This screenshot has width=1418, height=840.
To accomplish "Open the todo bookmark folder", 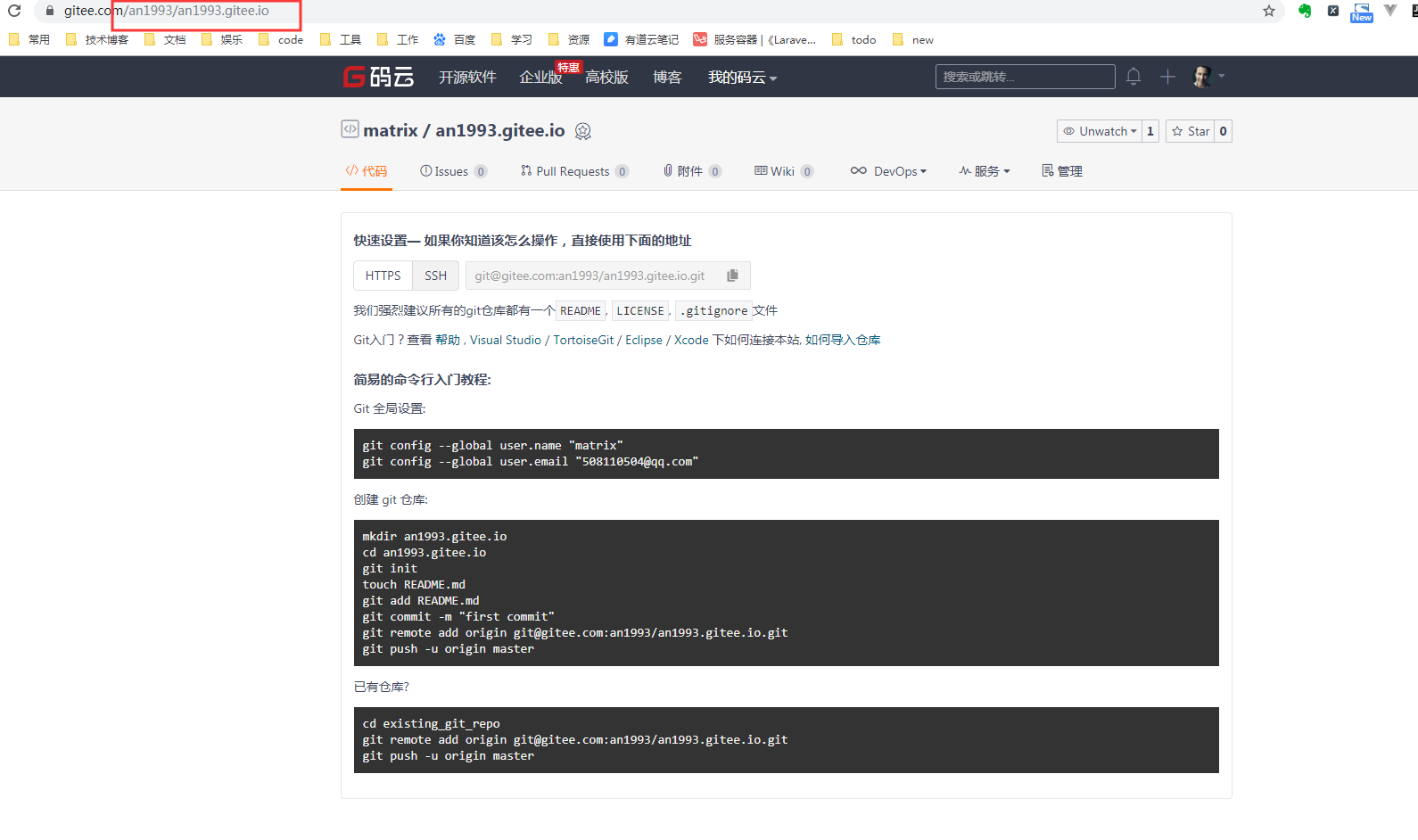I will [x=853, y=39].
